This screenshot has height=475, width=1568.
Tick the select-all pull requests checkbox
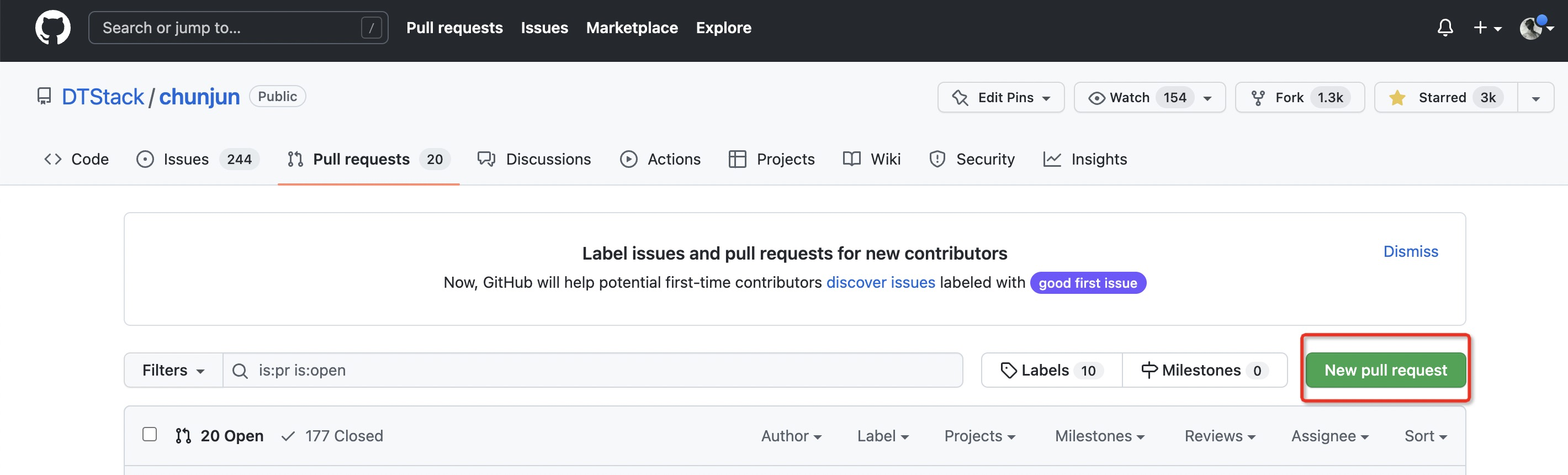tap(150, 434)
